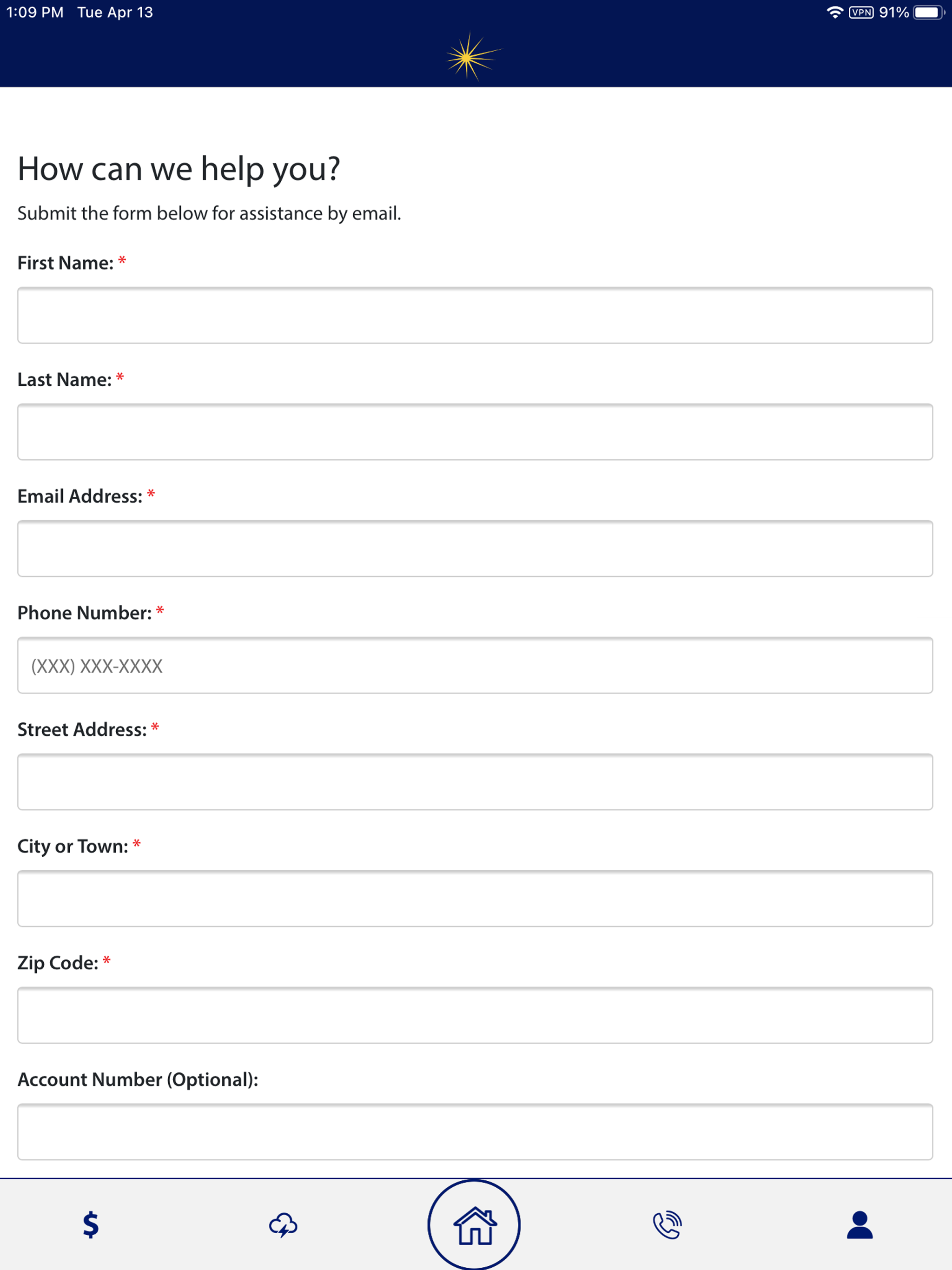Tap the Wi-Fi status icon
952x1270 pixels.
[835, 13]
